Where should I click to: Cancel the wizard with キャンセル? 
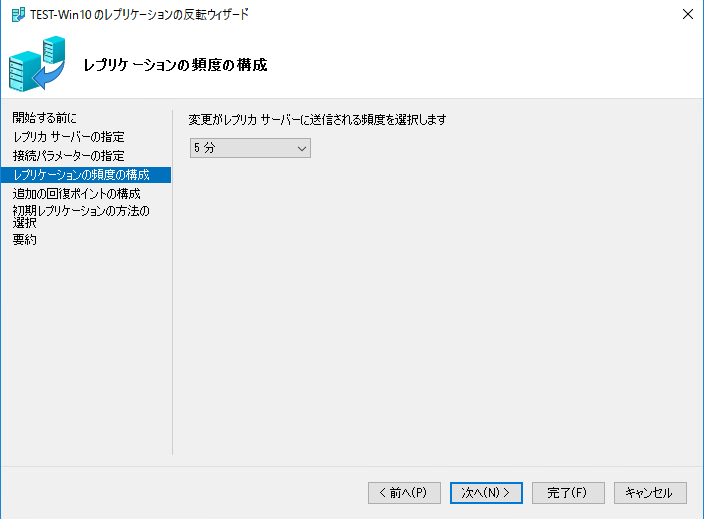pos(650,492)
